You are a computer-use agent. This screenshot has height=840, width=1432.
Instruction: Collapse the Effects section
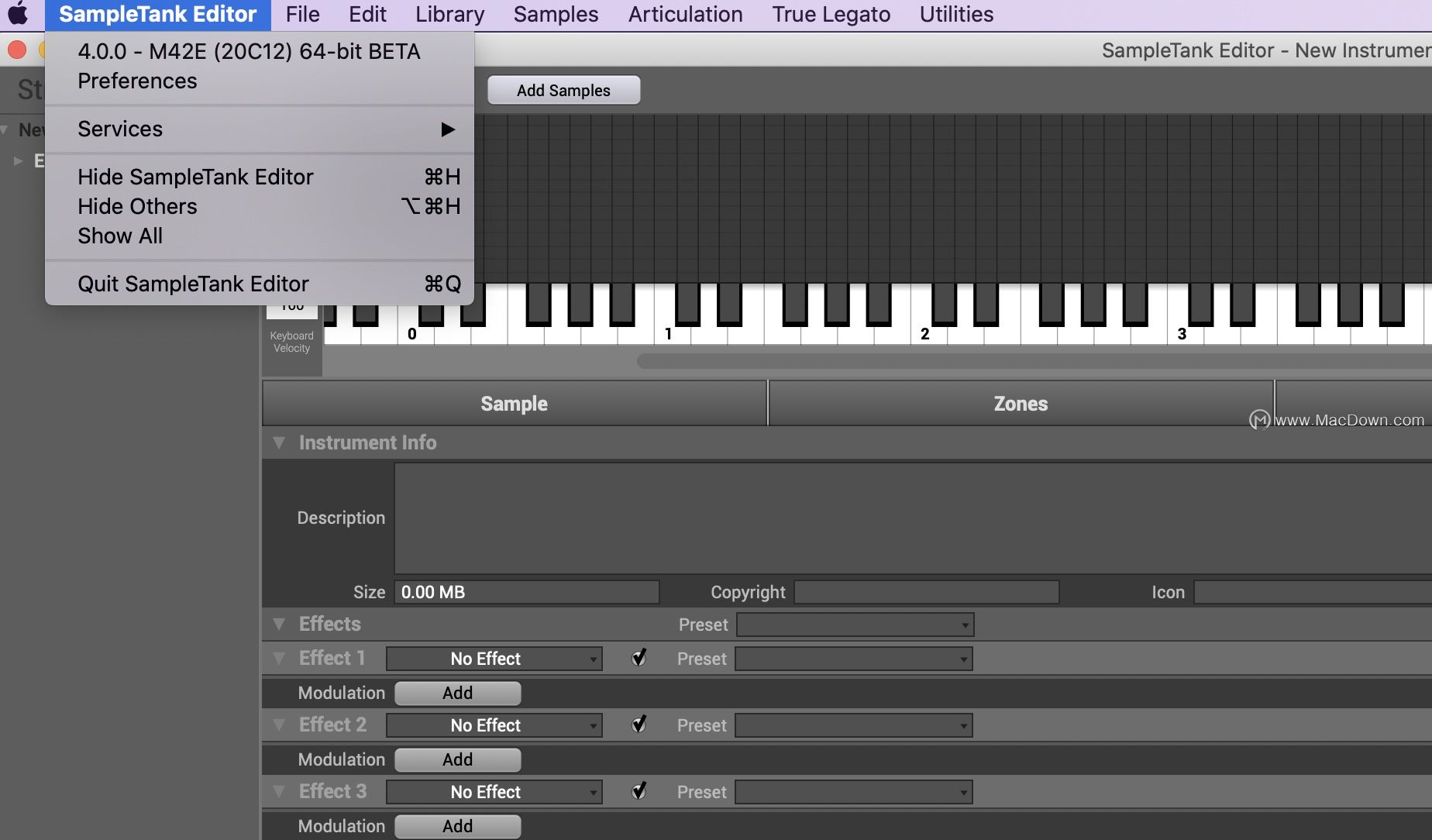280,624
